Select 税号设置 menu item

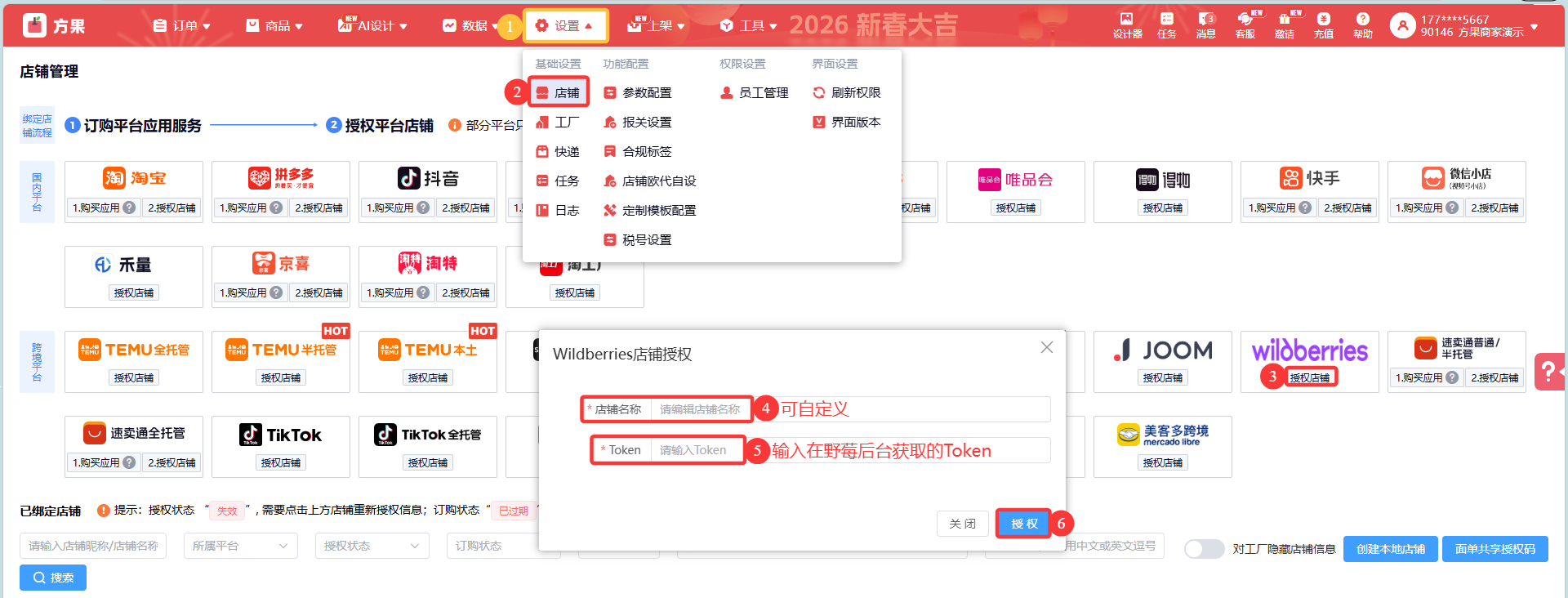coord(638,240)
